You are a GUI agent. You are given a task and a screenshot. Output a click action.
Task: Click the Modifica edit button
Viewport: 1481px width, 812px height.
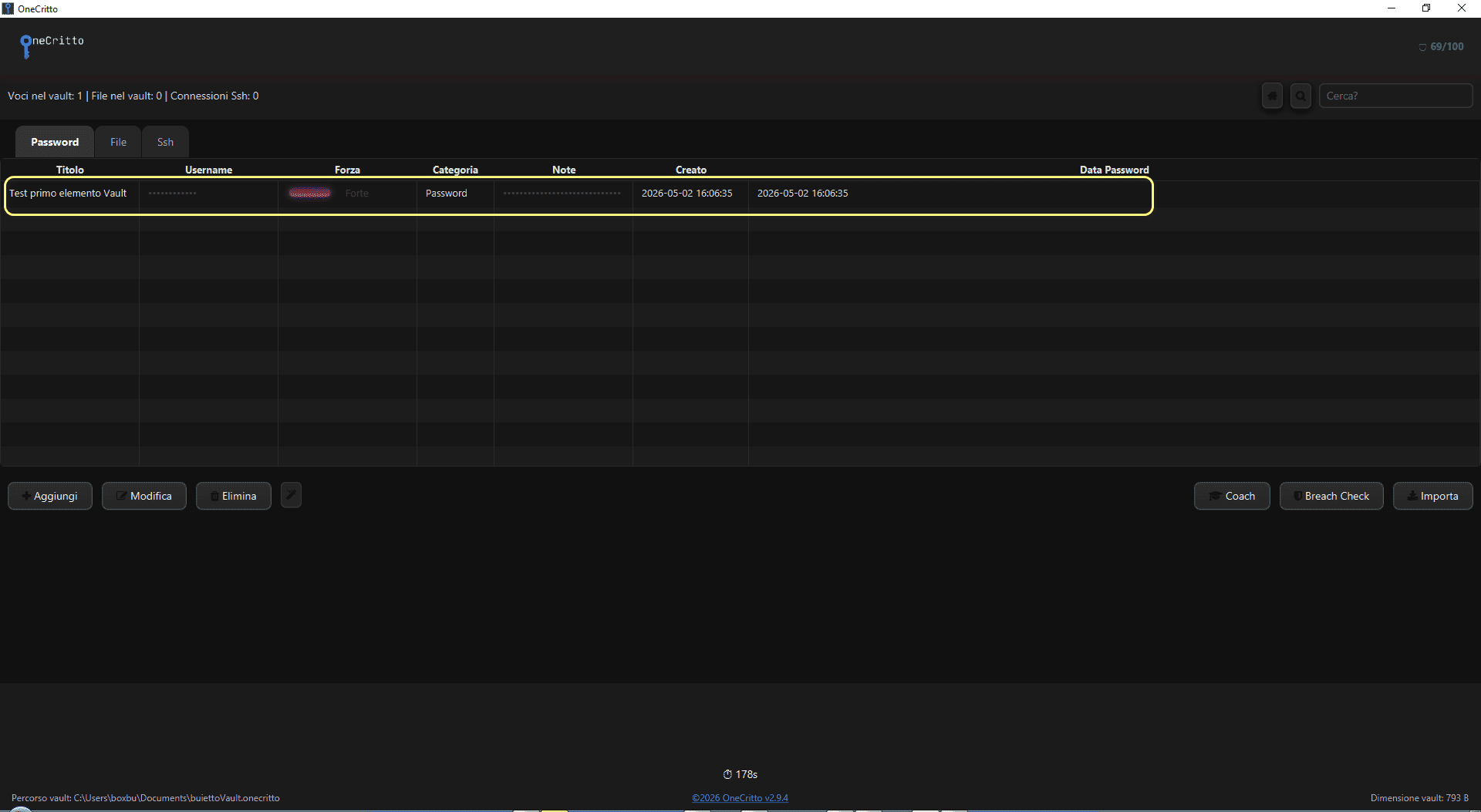click(144, 496)
